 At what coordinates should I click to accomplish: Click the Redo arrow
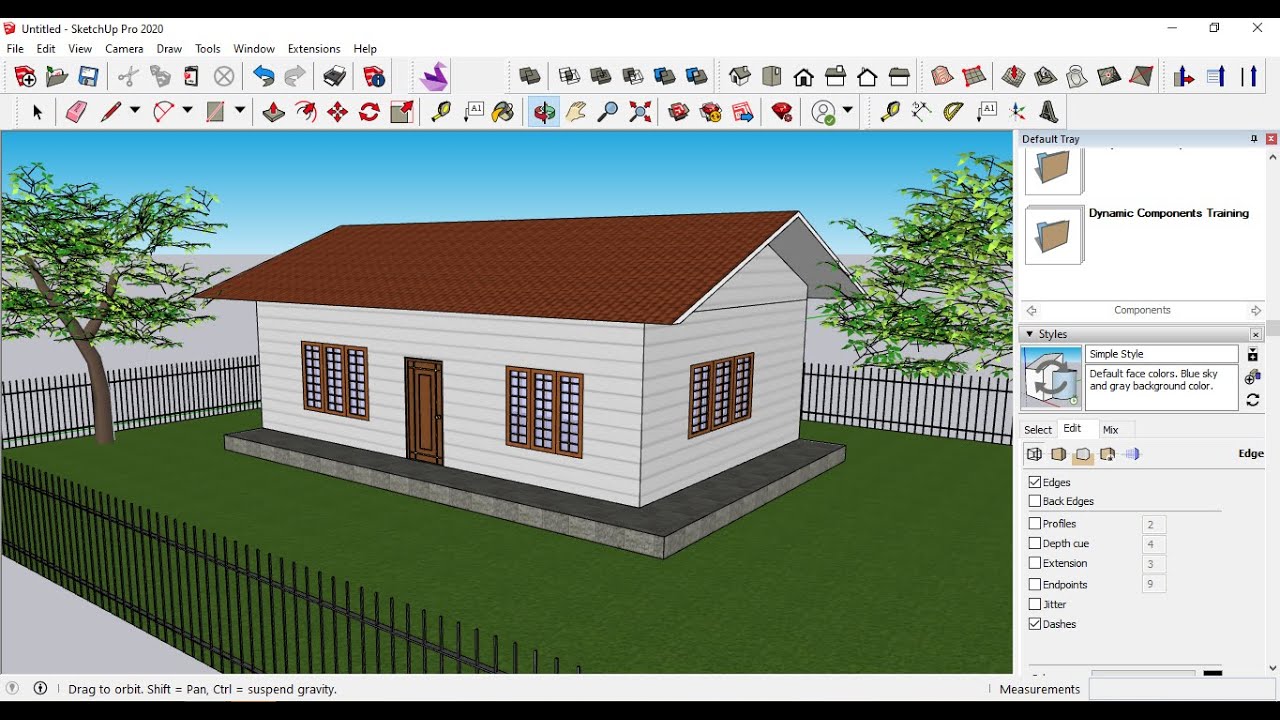coord(295,76)
